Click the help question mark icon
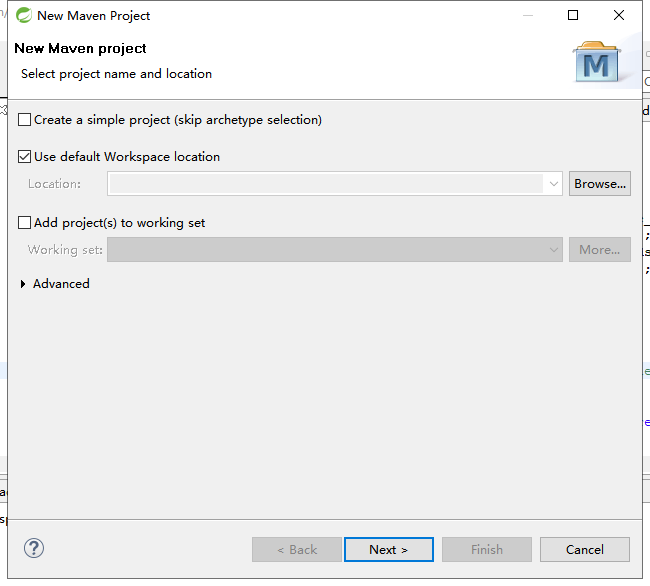 pos(34,548)
